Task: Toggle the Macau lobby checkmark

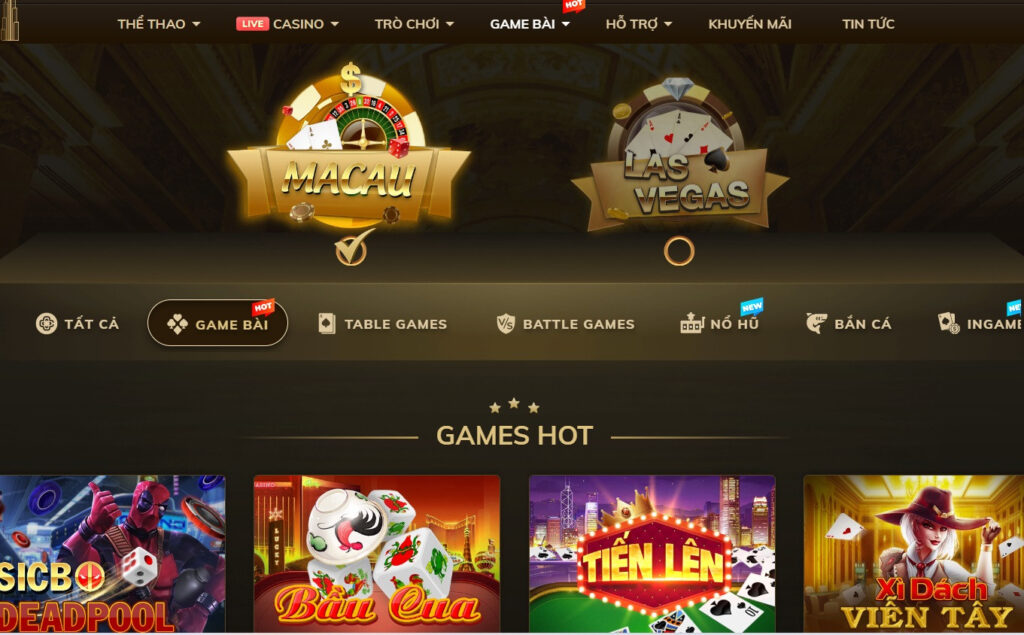Action: coord(353,248)
